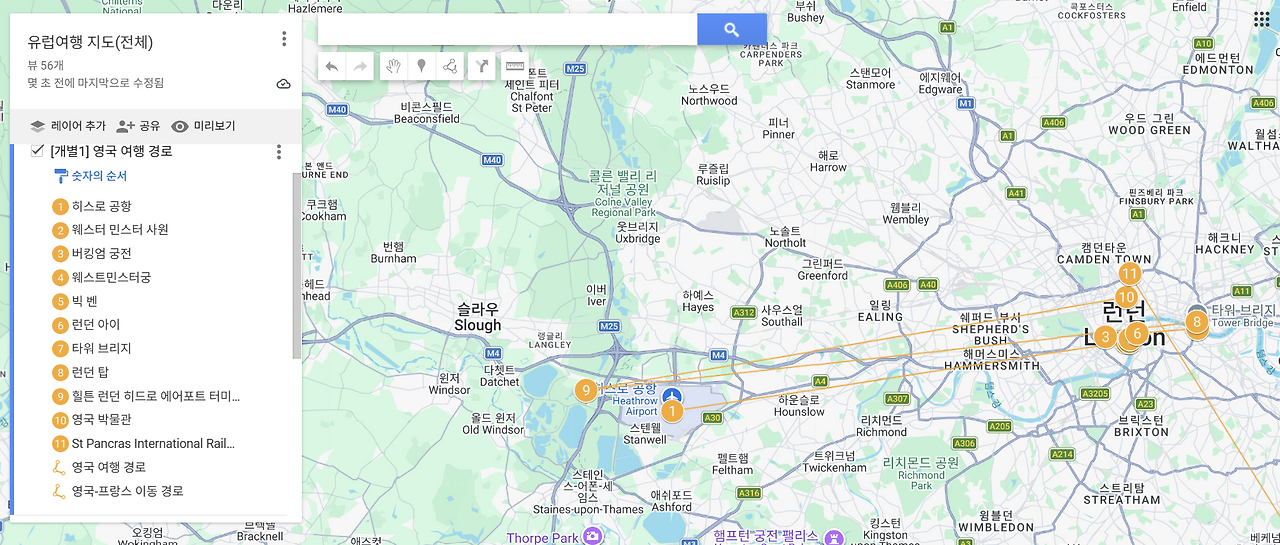Image resolution: width=1280 pixels, height=545 pixels.
Task: Open 미리보기 preview
Action: [x=203, y=126]
